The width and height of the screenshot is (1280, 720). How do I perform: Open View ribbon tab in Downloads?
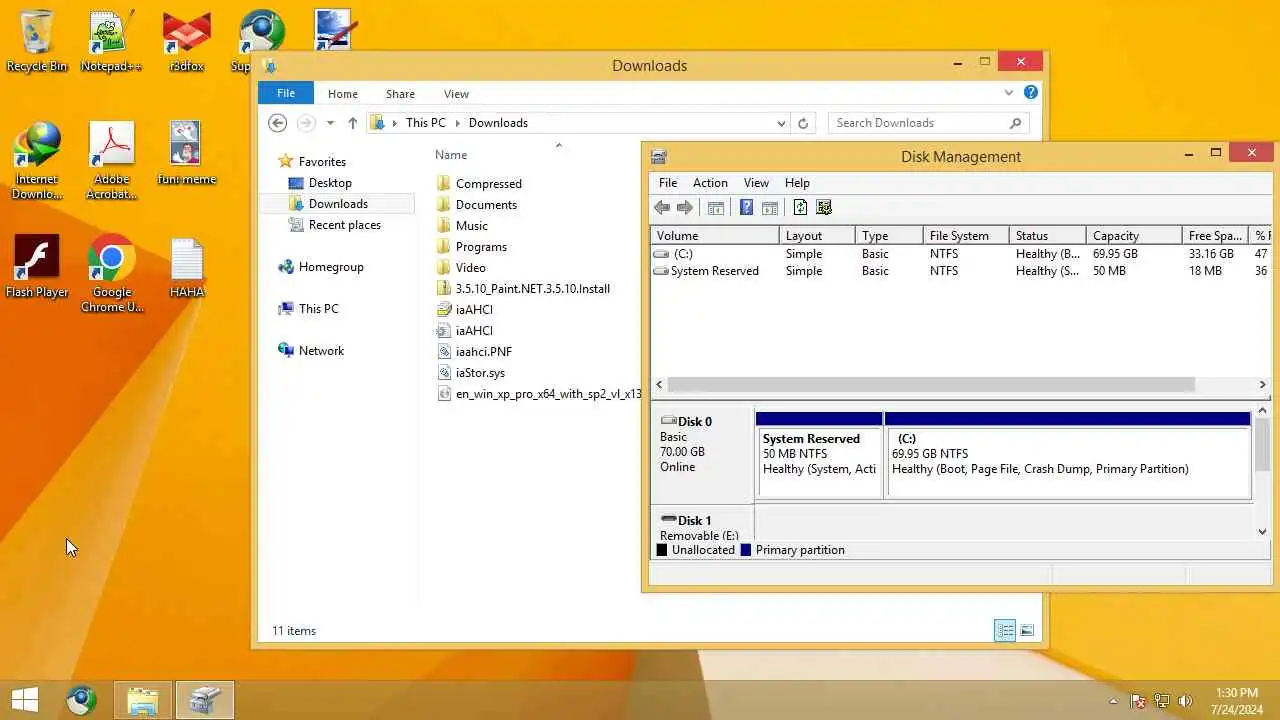pos(456,94)
